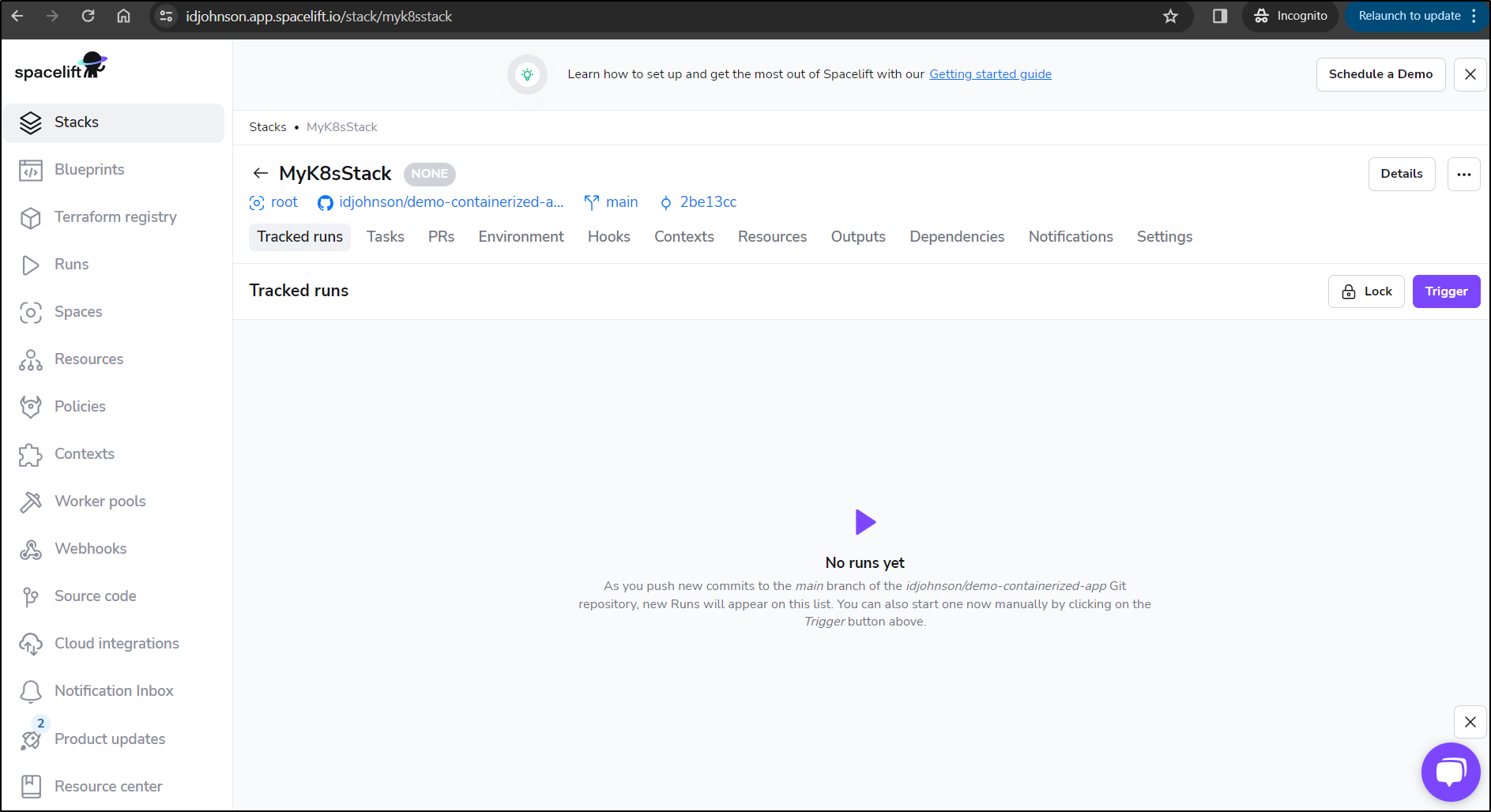Click the Relaunch to update button
Viewport: 1491px width, 812px height.
(1415, 16)
